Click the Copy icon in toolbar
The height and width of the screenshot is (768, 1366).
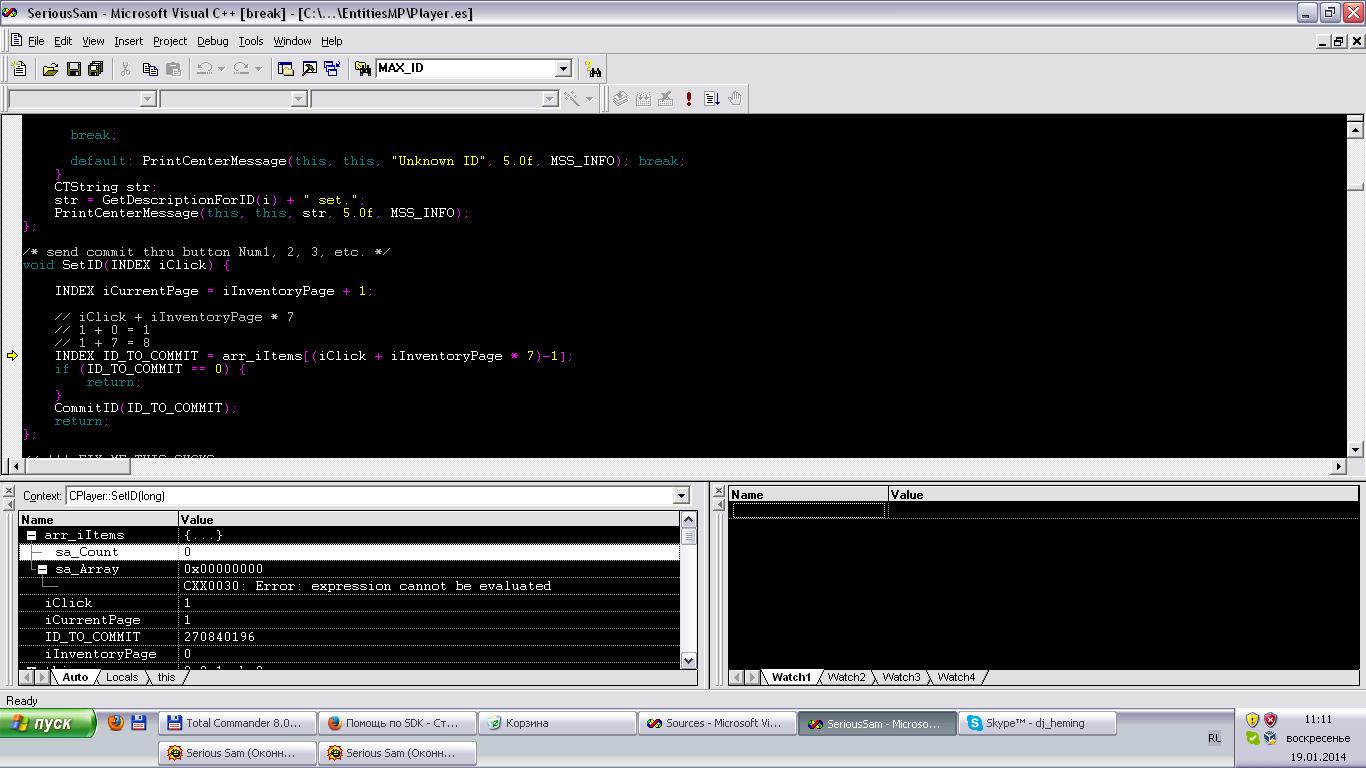150,68
